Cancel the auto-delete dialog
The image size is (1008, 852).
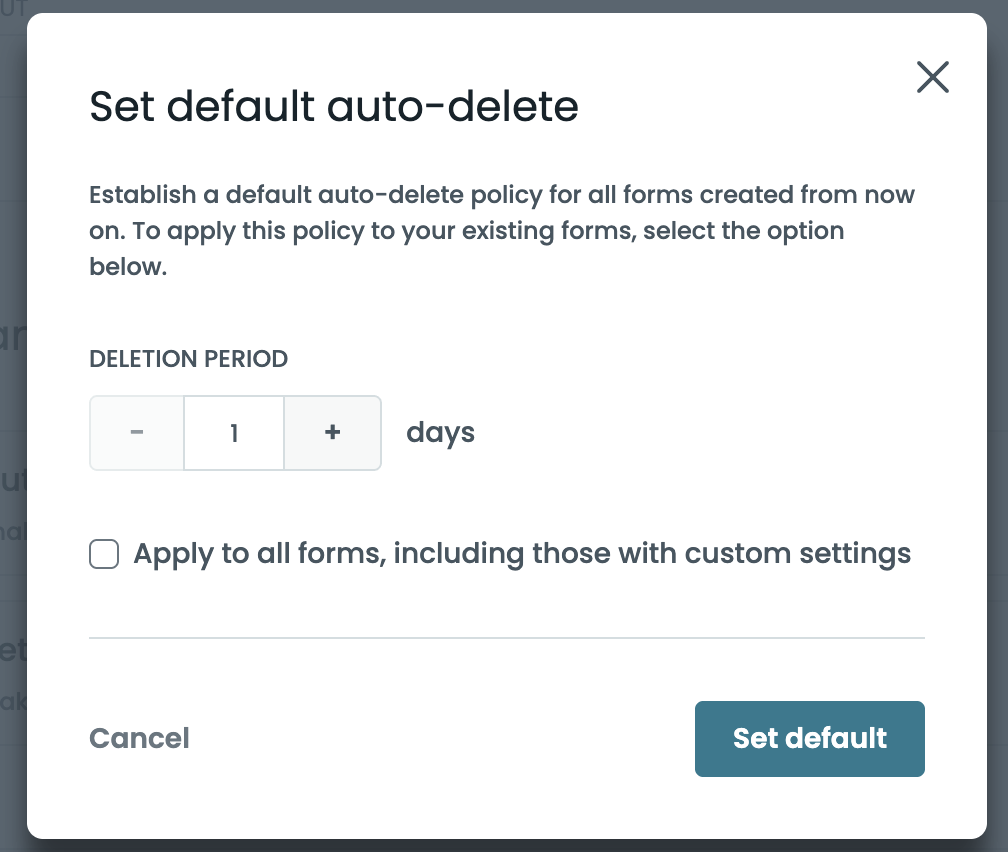point(139,739)
